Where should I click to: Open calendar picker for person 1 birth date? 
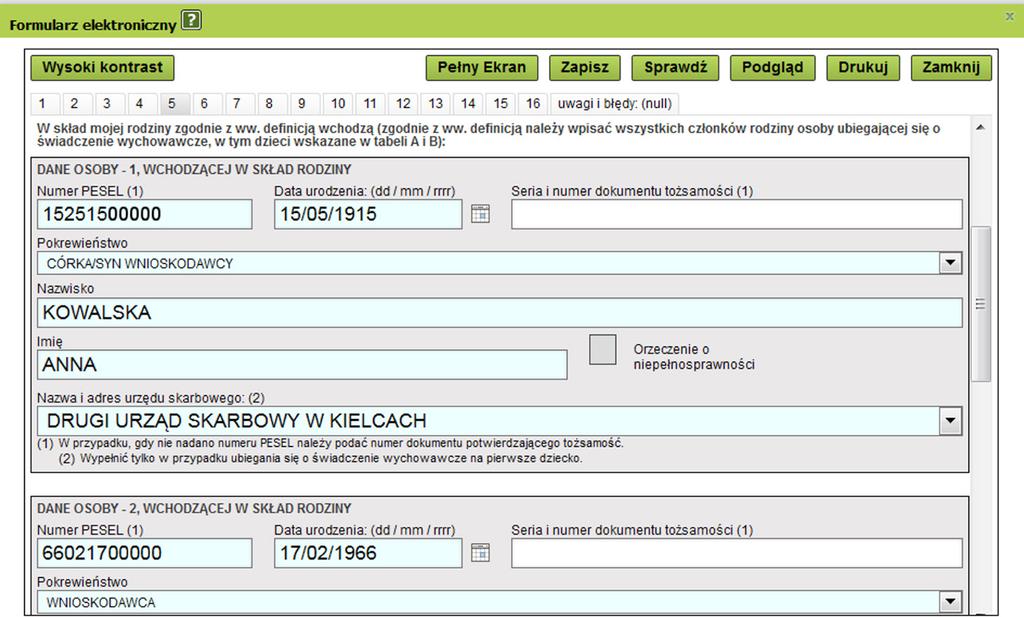point(480,214)
